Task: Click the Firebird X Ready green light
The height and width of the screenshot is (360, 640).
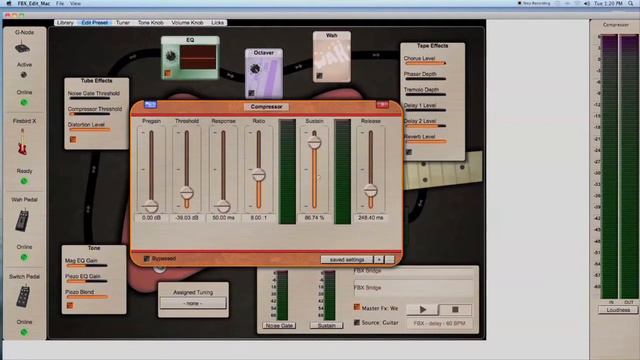Action: (24, 181)
